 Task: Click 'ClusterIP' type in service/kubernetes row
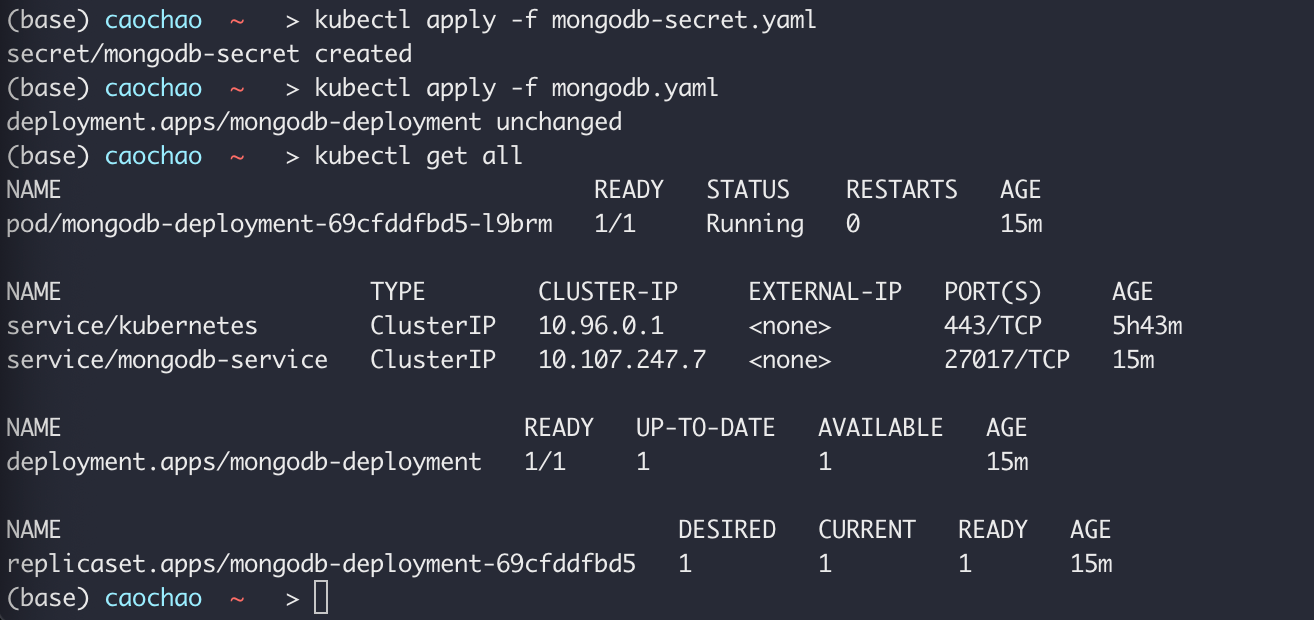433,326
